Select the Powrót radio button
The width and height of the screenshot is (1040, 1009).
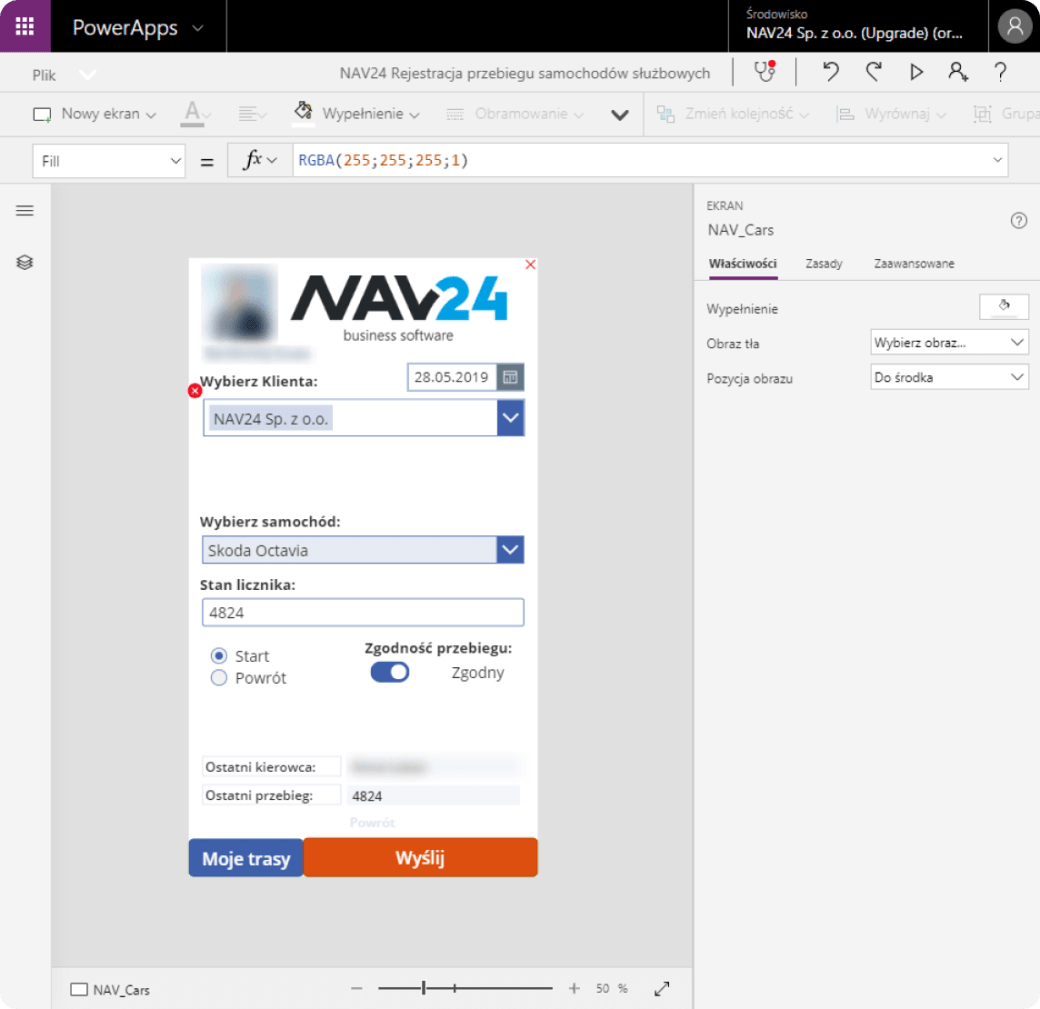click(x=219, y=678)
